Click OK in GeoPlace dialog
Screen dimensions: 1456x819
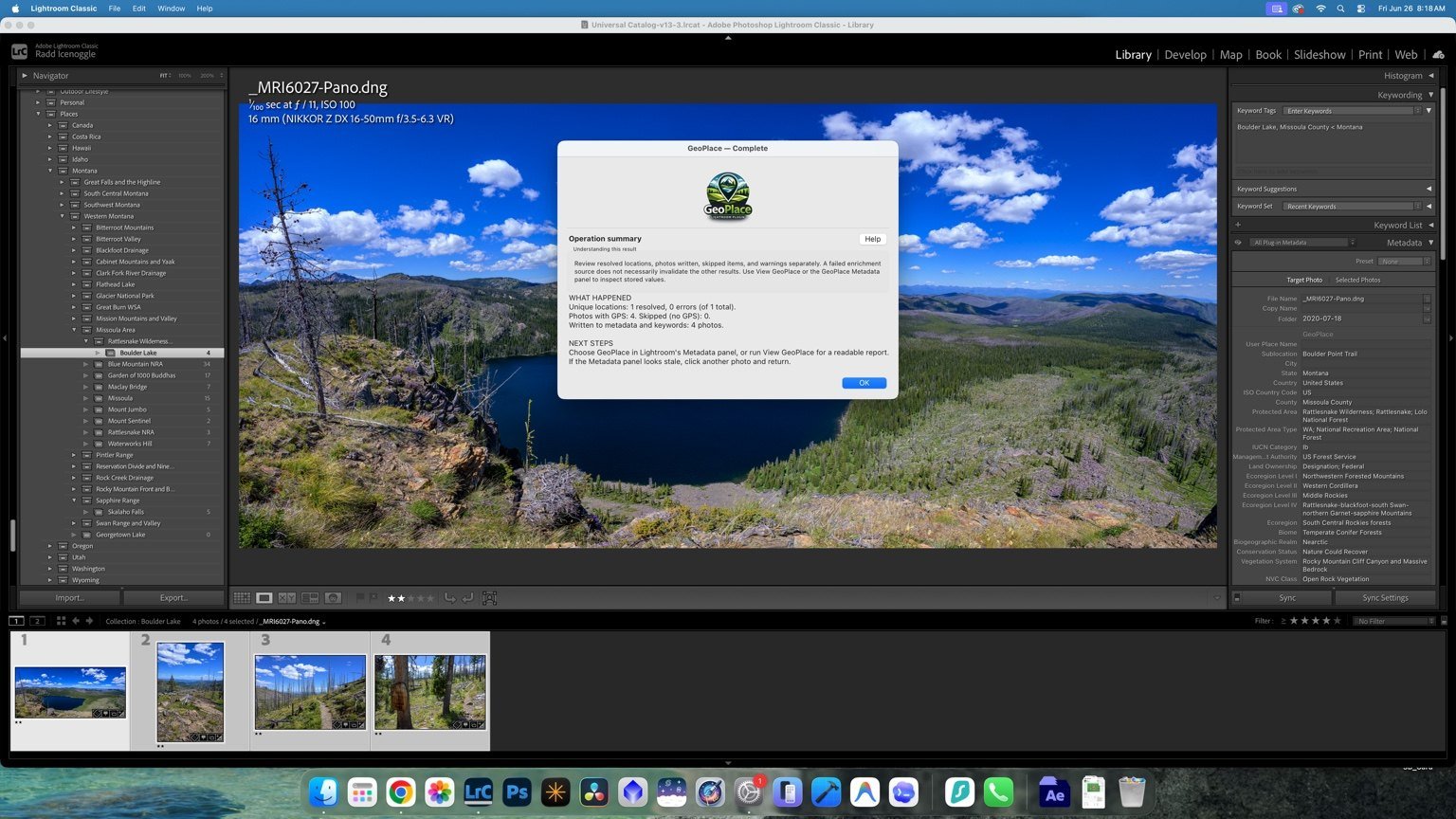pos(864,383)
